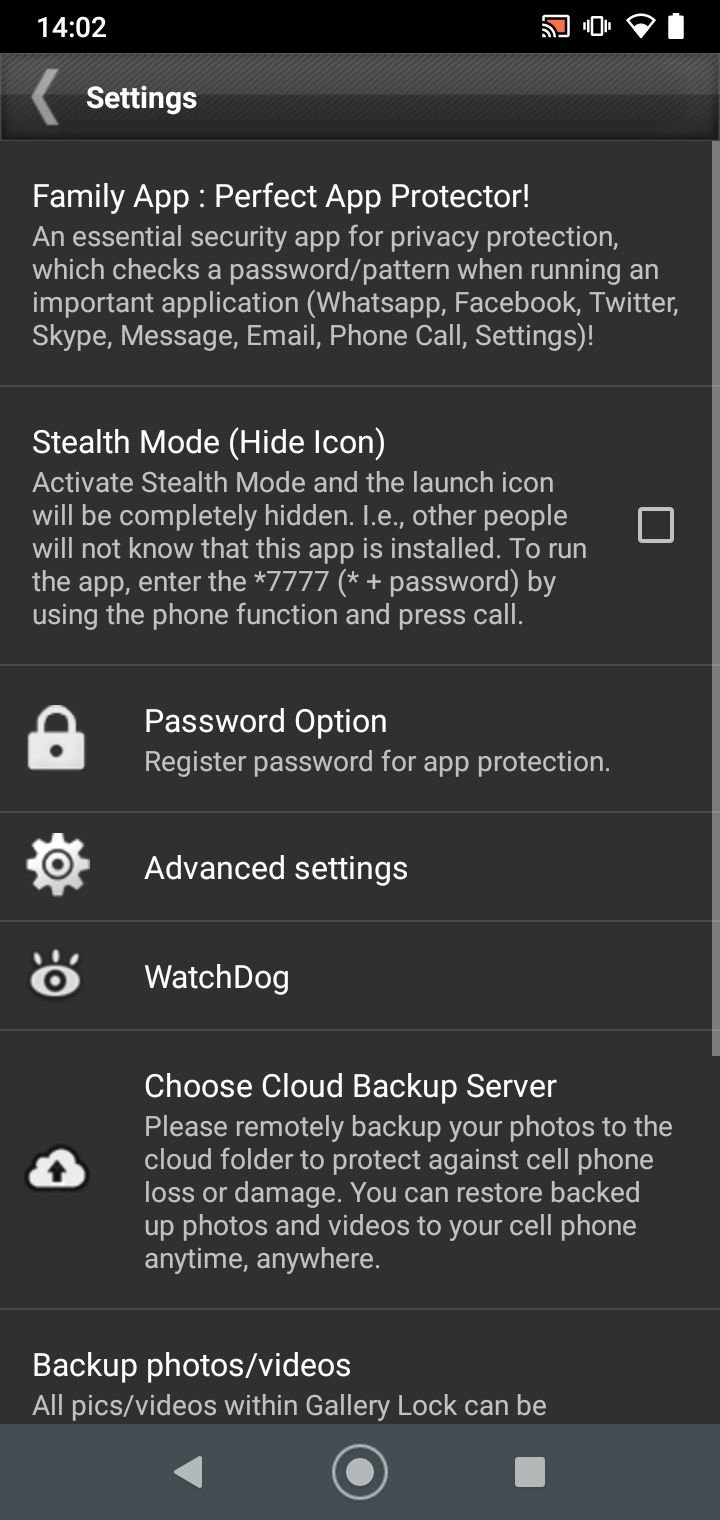This screenshot has width=720, height=1520.
Task: Click the Settings title in header
Action: point(141,98)
